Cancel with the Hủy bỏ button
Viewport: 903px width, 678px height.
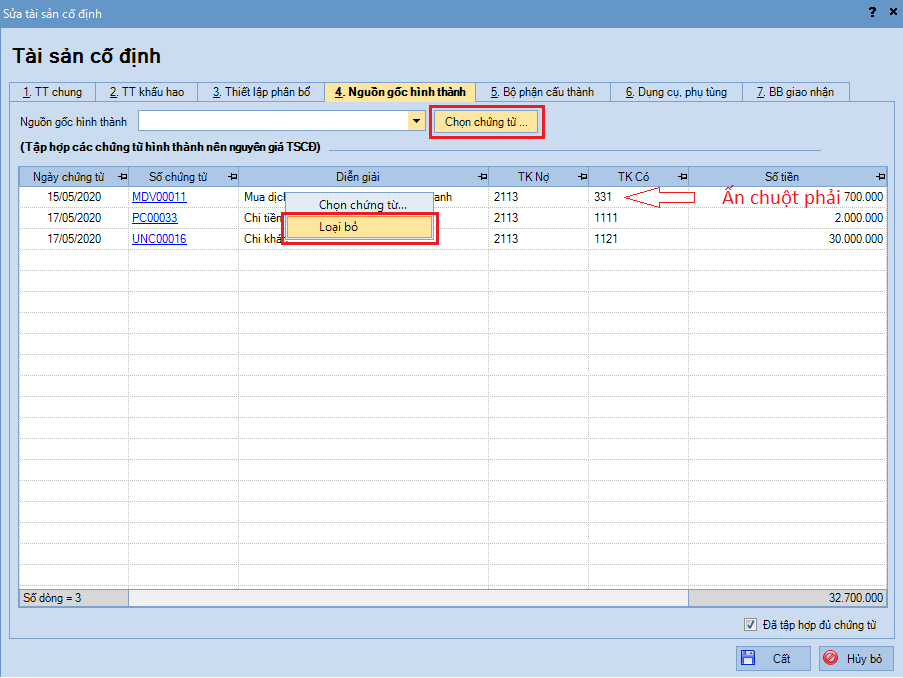[856, 658]
